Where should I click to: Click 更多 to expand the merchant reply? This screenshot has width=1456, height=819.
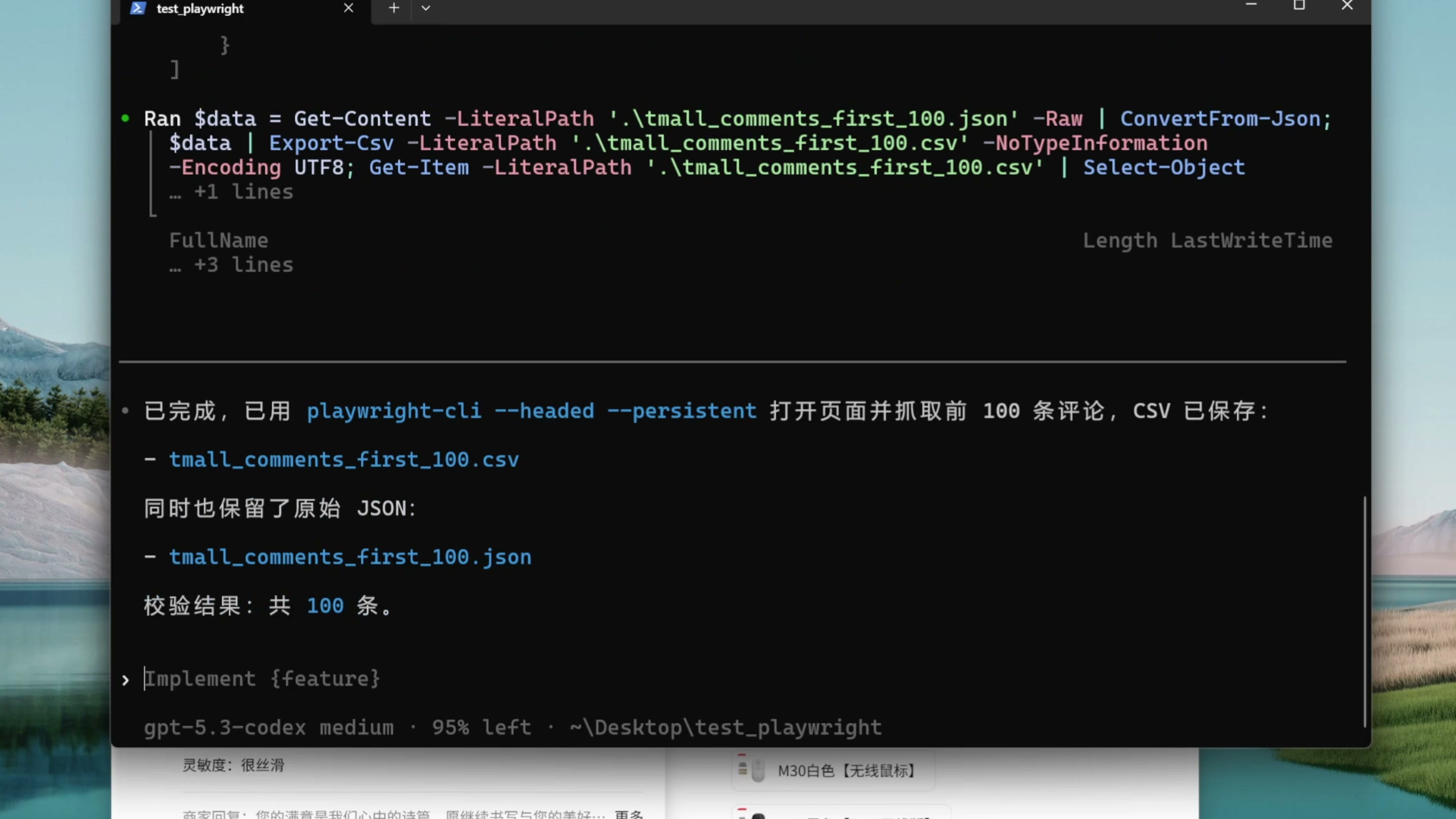(x=629, y=814)
